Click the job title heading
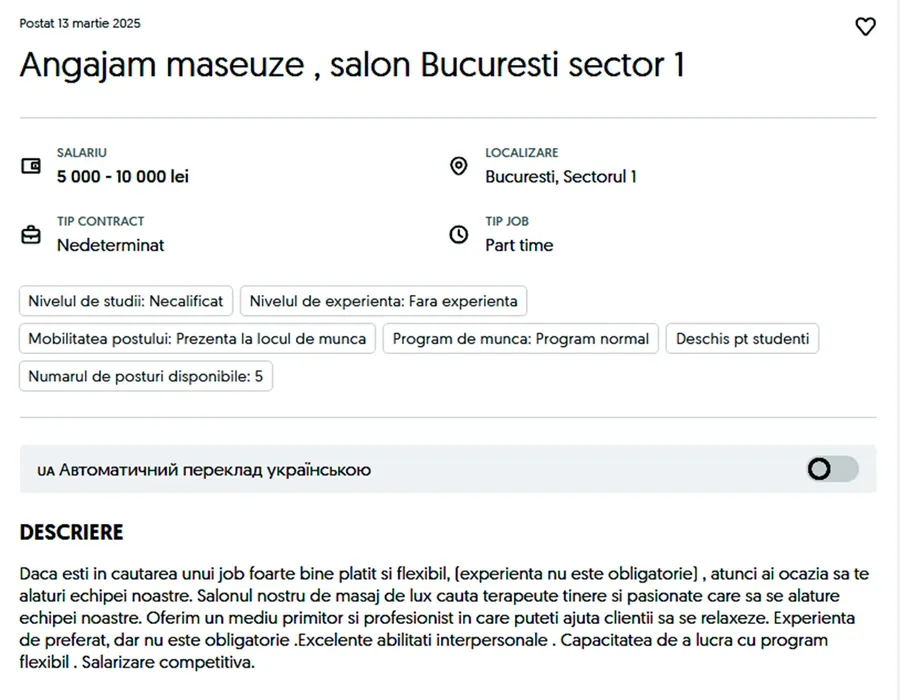 tap(352, 65)
